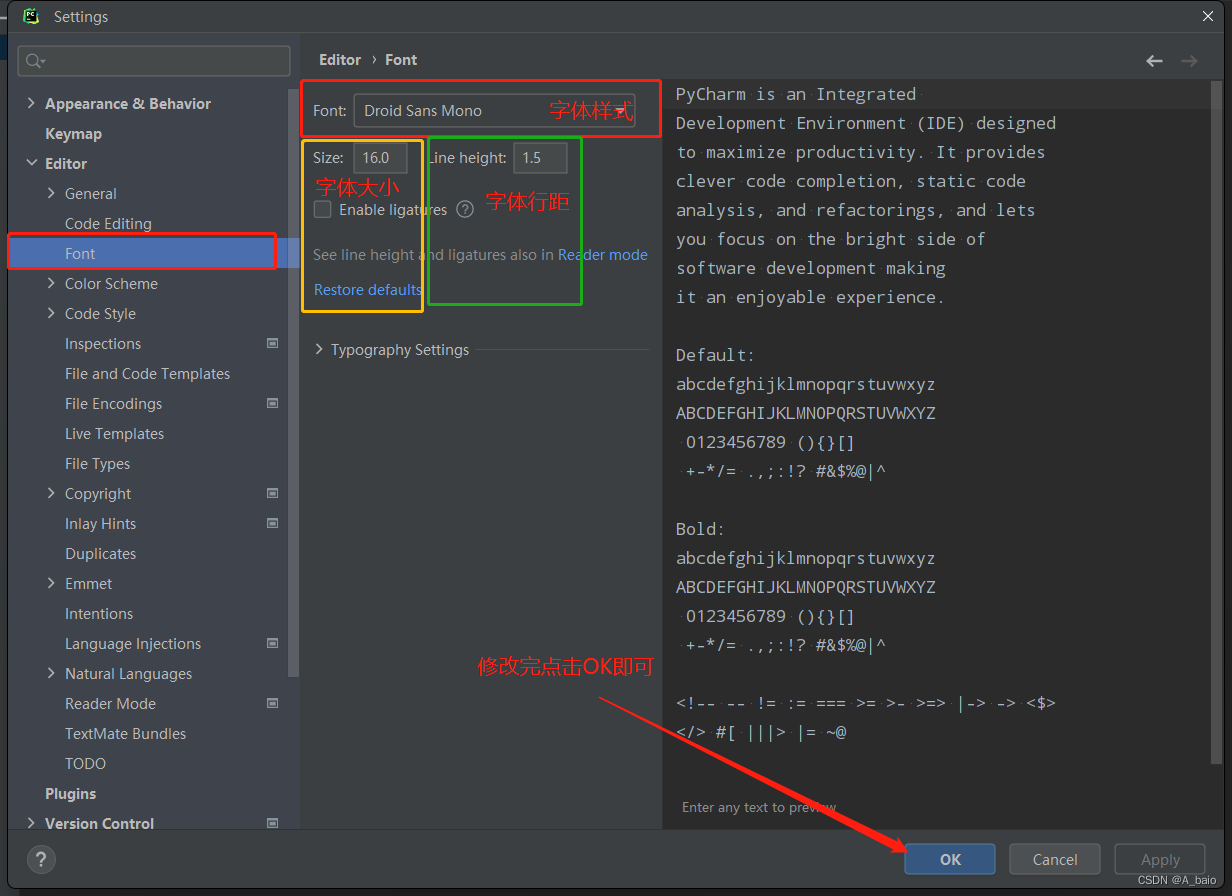Enable ligatures checkbox

click(322, 210)
